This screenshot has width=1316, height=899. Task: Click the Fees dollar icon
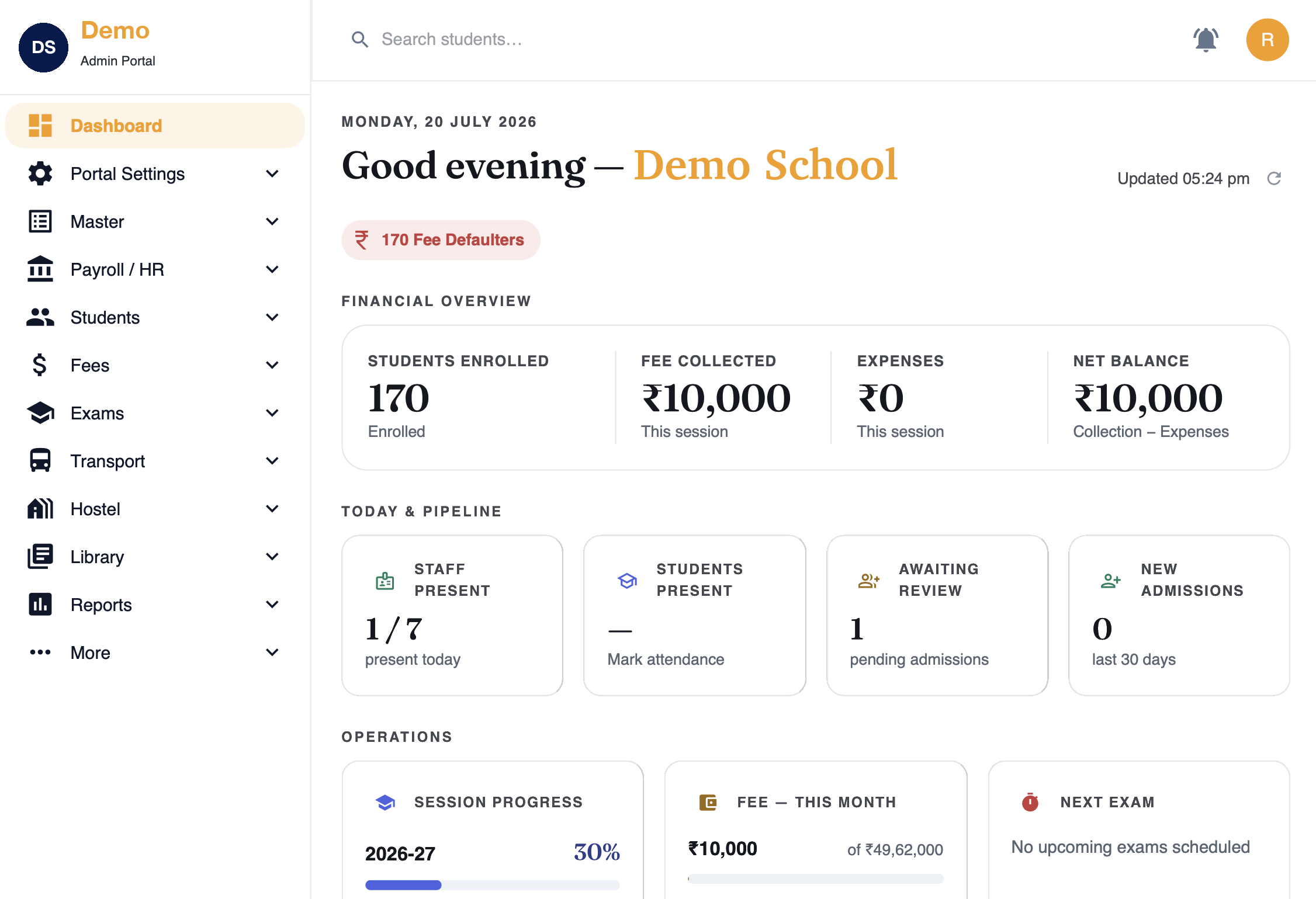tap(40, 365)
